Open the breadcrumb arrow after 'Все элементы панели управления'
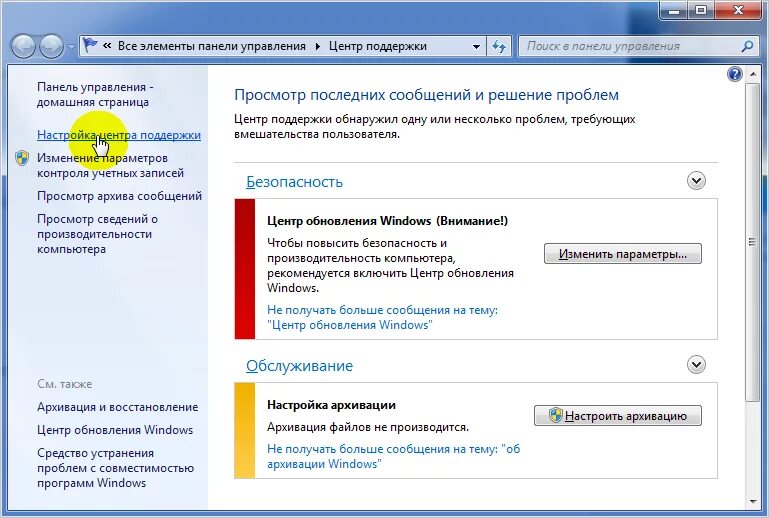Image resolution: width=769 pixels, height=518 pixels. (317, 46)
